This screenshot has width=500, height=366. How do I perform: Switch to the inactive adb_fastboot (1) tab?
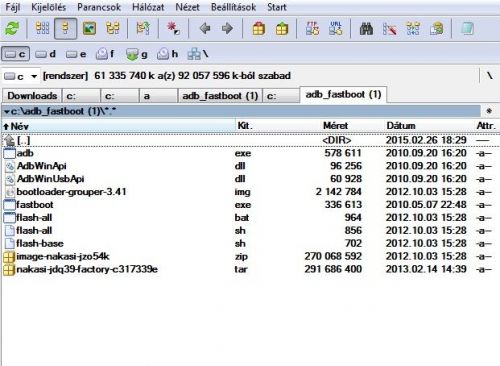pyautogui.click(x=220, y=96)
